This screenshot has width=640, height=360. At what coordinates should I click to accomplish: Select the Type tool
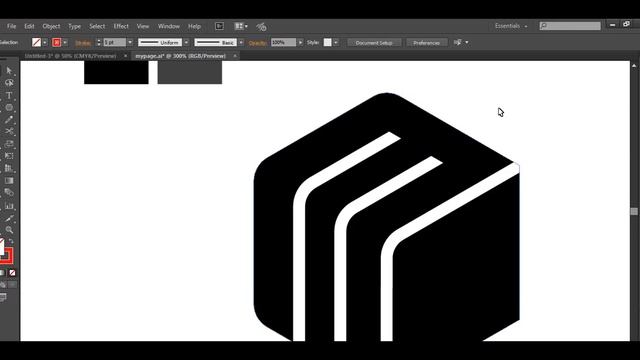[x=9, y=96]
